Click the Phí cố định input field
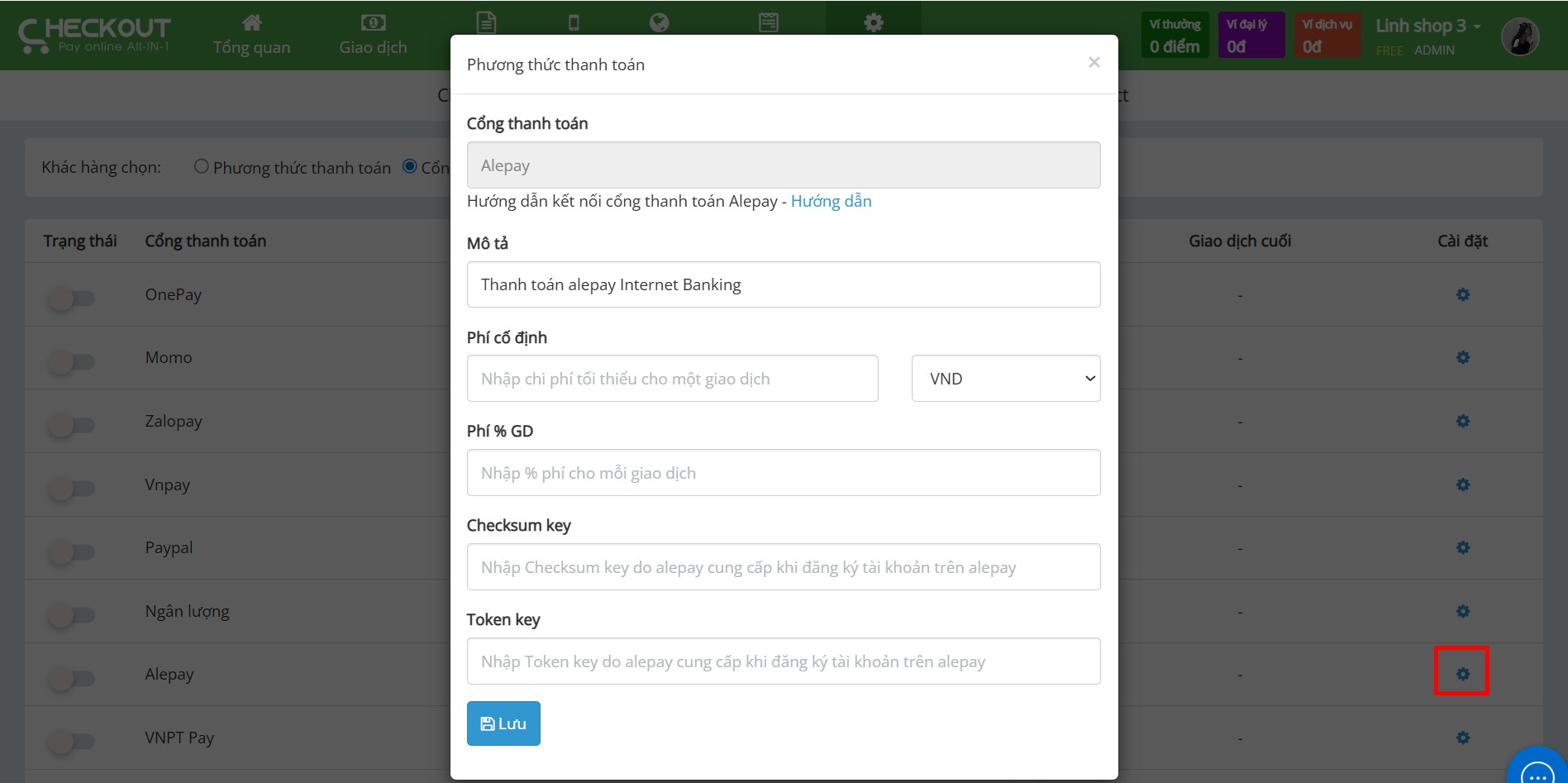Screen dimensions: 1568x783 (x=672, y=379)
